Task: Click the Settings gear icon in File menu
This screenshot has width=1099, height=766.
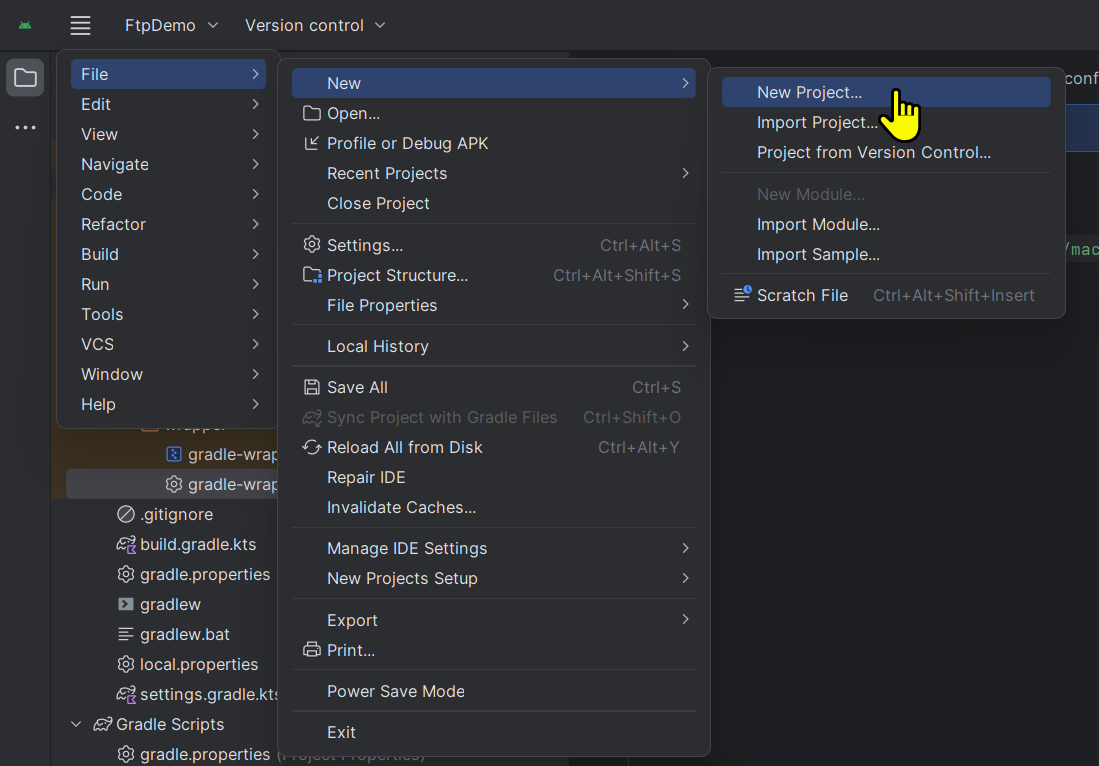Action: click(x=312, y=245)
